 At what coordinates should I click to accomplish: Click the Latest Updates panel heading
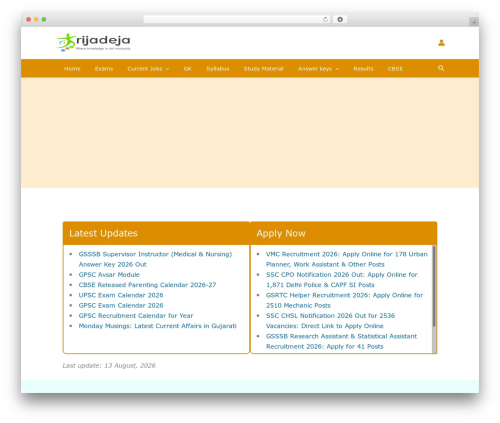103,233
